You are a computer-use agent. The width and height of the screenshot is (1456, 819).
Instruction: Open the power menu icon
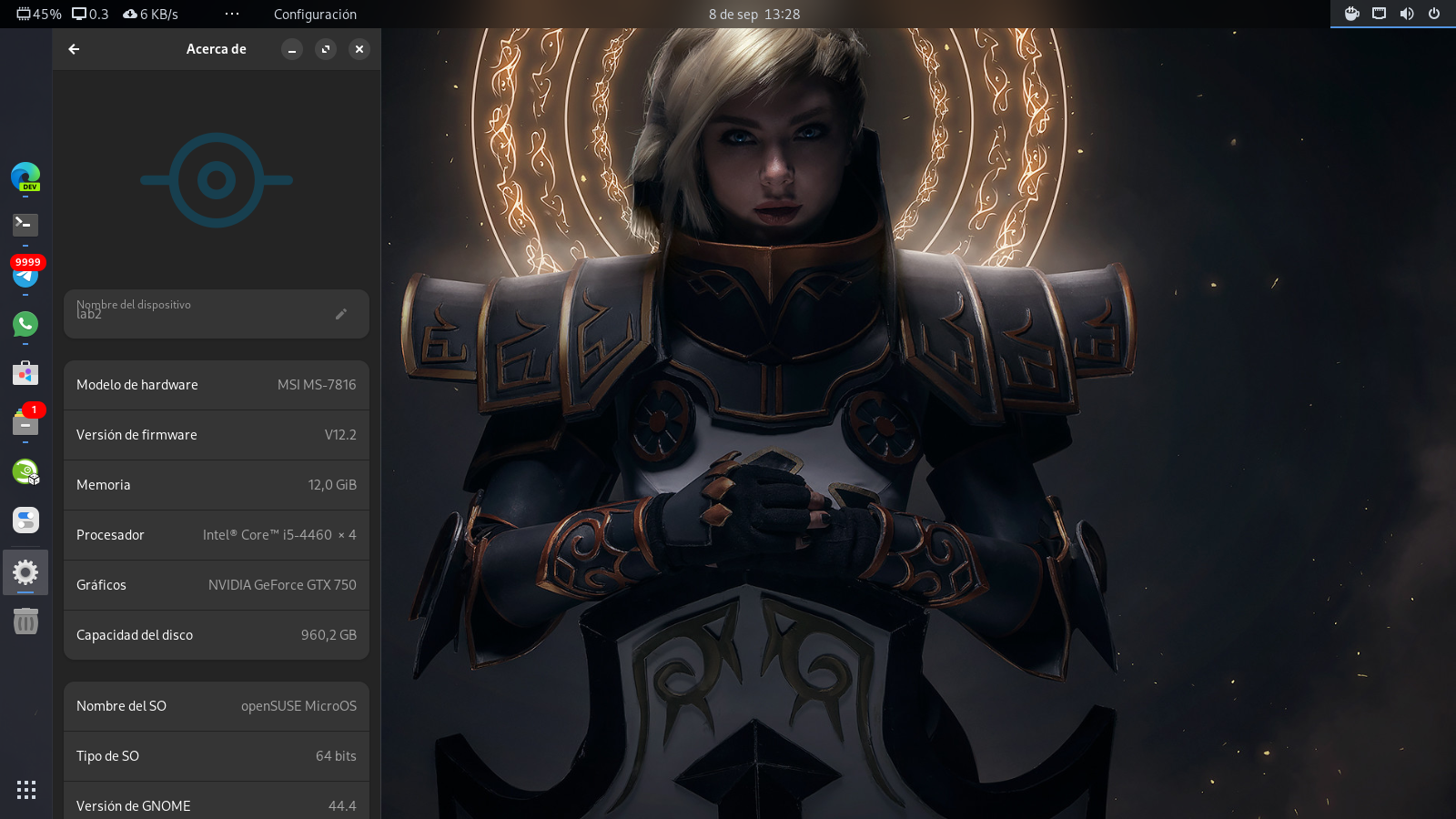(1434, 14)
